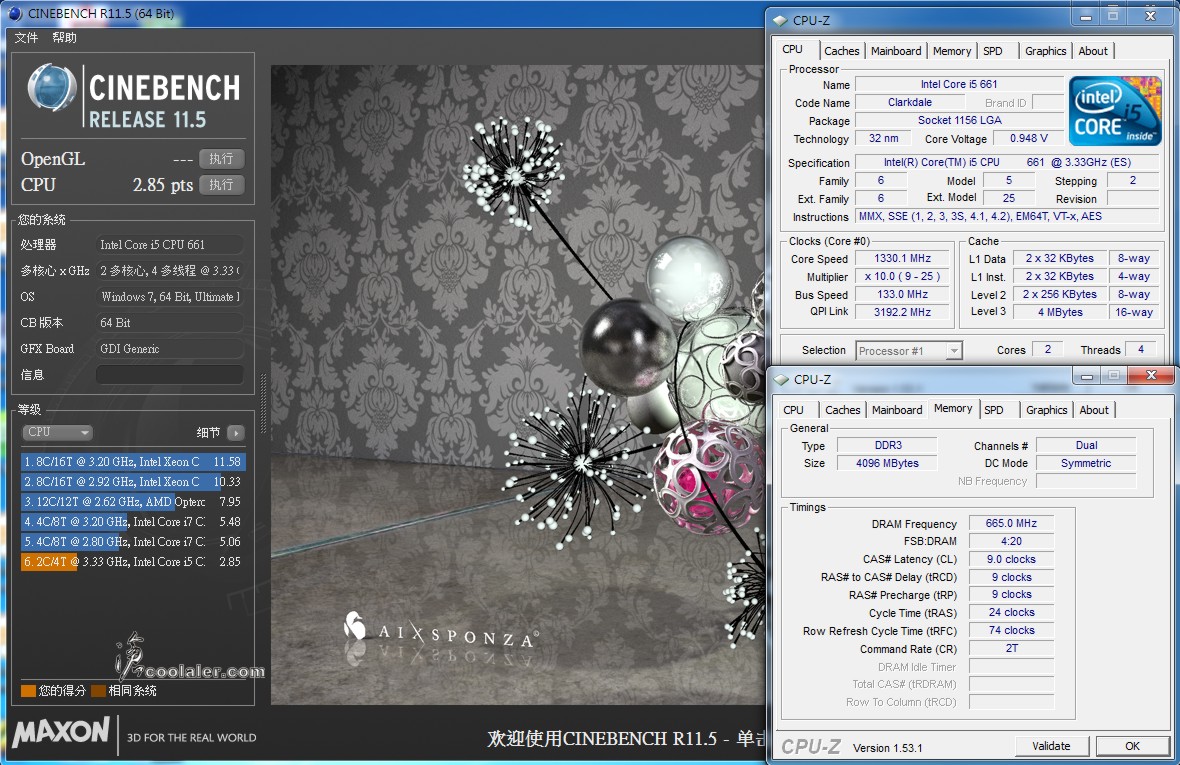Select ranking row 8C/16T @ 3.20 GHz Xeon
This screenshot has width=1180, height=765.
(133, 462)
